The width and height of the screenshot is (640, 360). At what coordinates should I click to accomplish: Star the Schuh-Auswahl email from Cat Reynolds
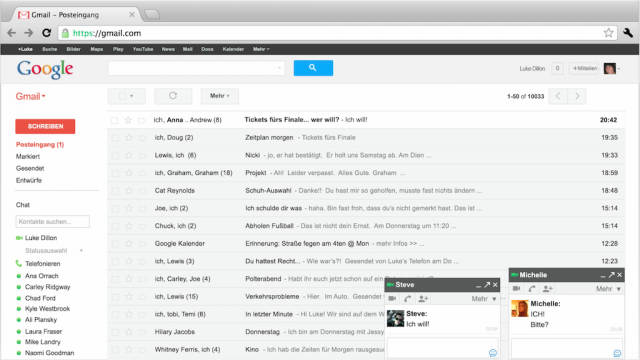(129, 191)
